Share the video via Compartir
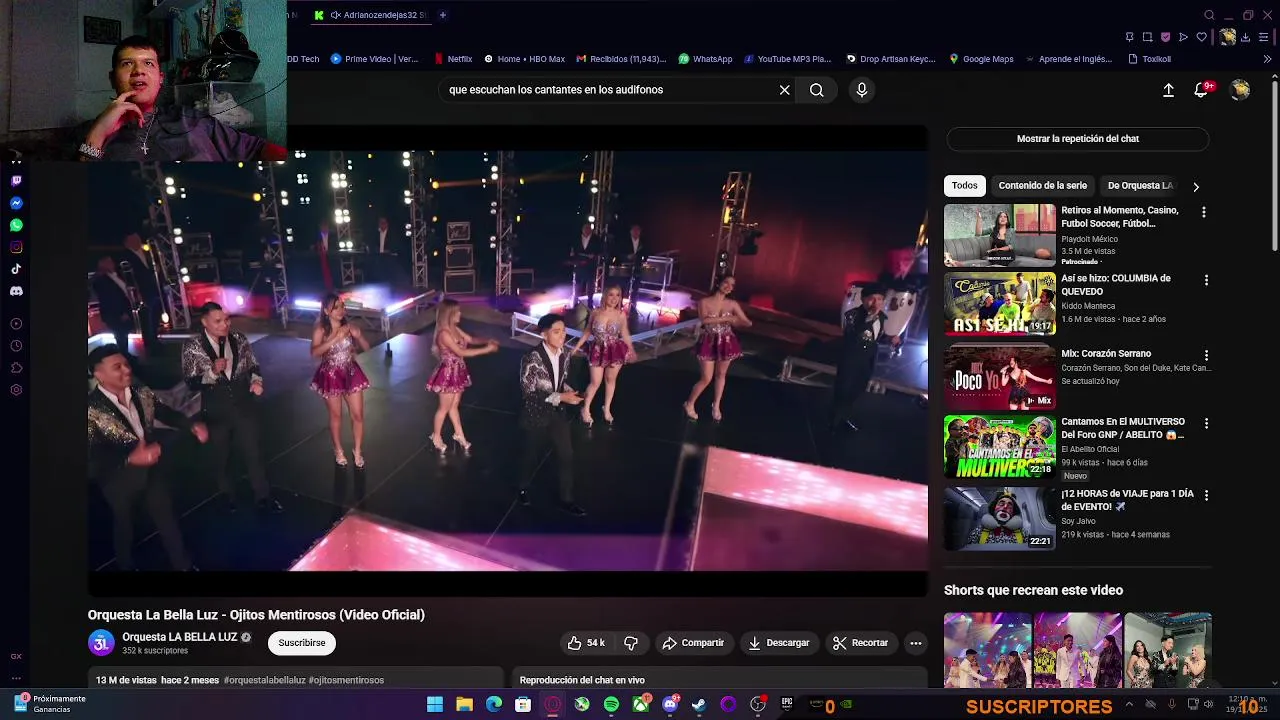Image resolution: width=1280 pixels, height=720 pixels. 693,643
